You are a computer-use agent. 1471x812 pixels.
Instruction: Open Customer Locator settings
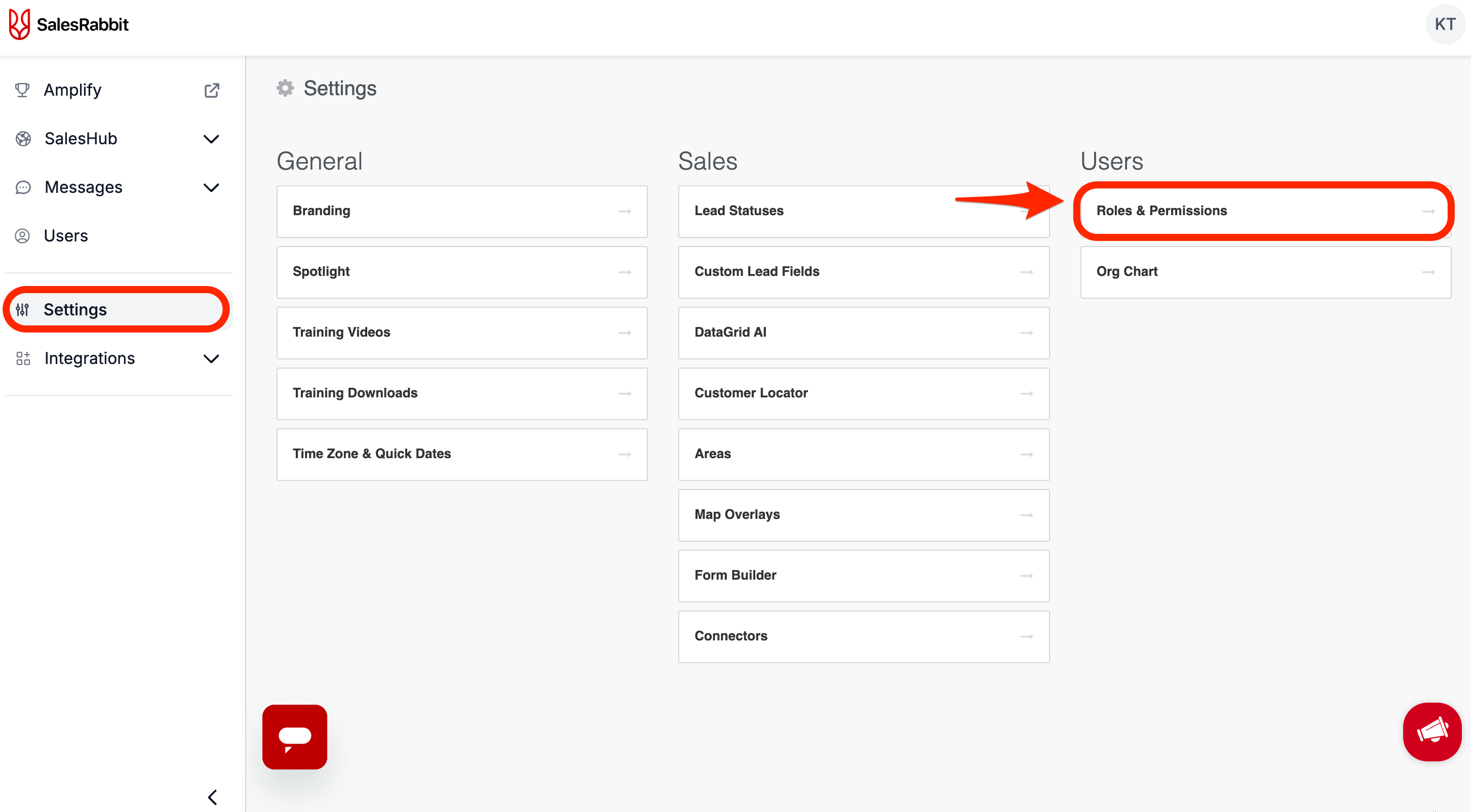click(x=864, y=394)
